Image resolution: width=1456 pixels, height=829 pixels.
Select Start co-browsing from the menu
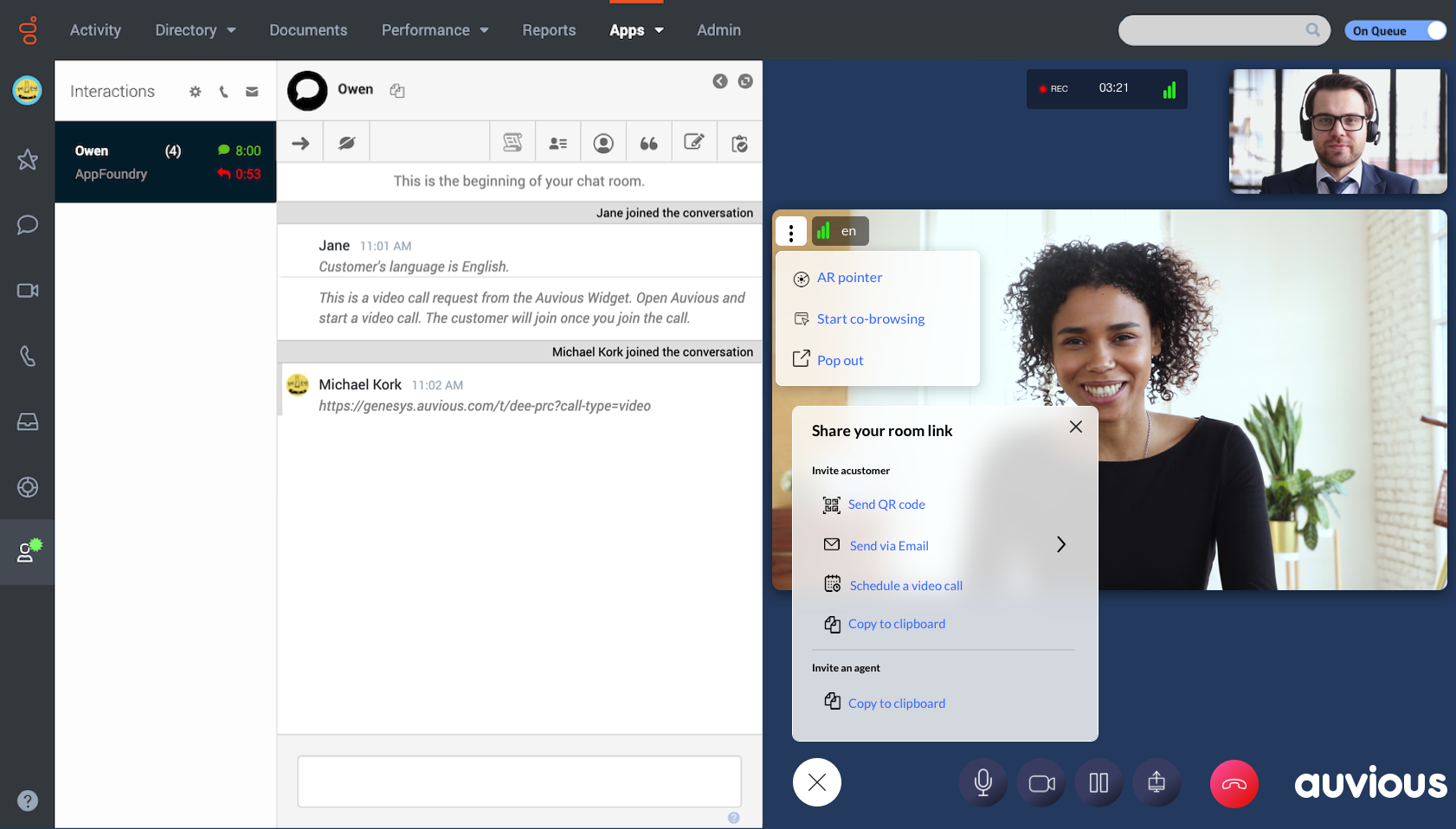pyautogui.click(x=870, y=319)
